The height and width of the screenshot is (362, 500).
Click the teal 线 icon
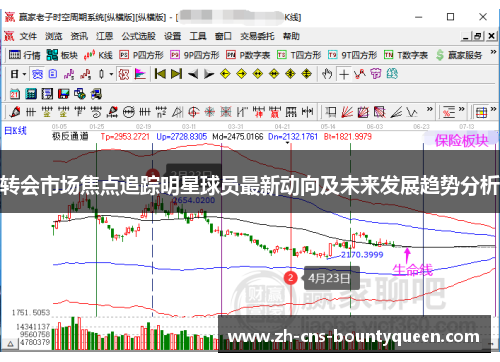coord(392,74)
